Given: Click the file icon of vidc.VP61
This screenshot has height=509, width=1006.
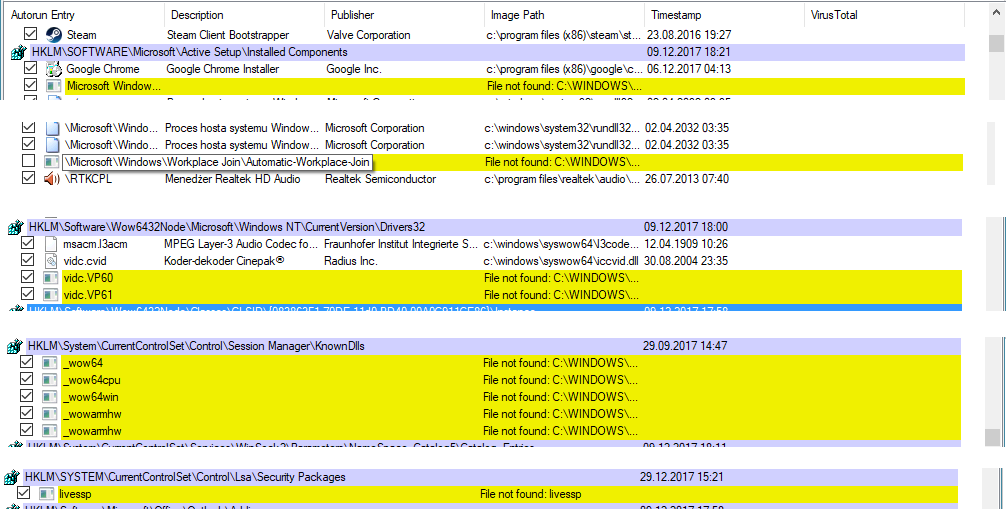Looking at the screenshot, I should pos(50,295).
